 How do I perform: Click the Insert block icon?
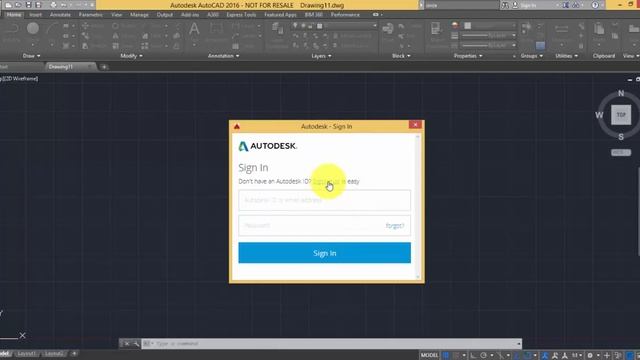(x=388, y=29)
